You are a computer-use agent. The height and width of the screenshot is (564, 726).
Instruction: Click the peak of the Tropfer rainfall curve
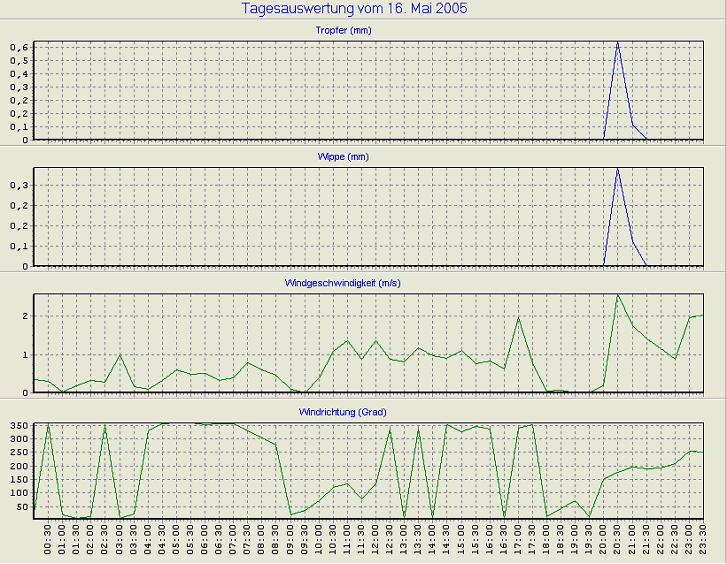pyautogui.click(x=618, y=43)
